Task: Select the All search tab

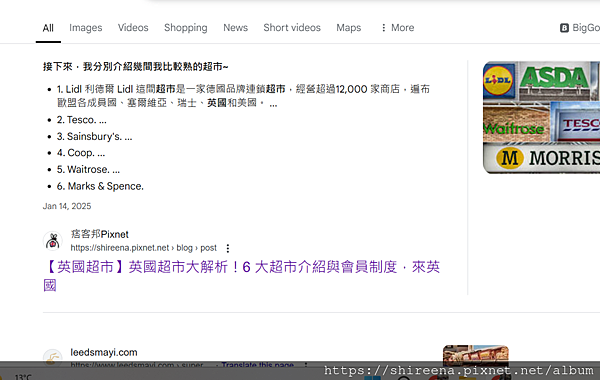Action: pyautogui.click(x=48, y=28)
